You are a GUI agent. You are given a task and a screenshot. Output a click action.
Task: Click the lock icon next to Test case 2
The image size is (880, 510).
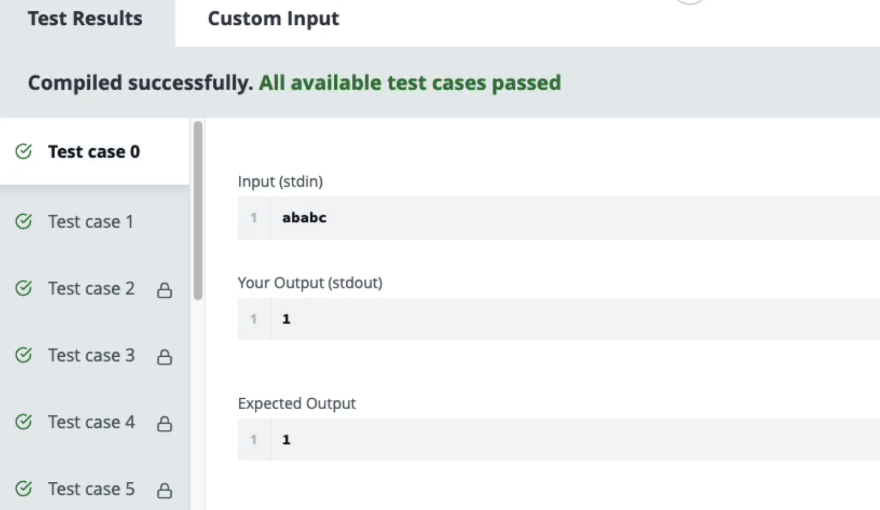click(164, 290)
